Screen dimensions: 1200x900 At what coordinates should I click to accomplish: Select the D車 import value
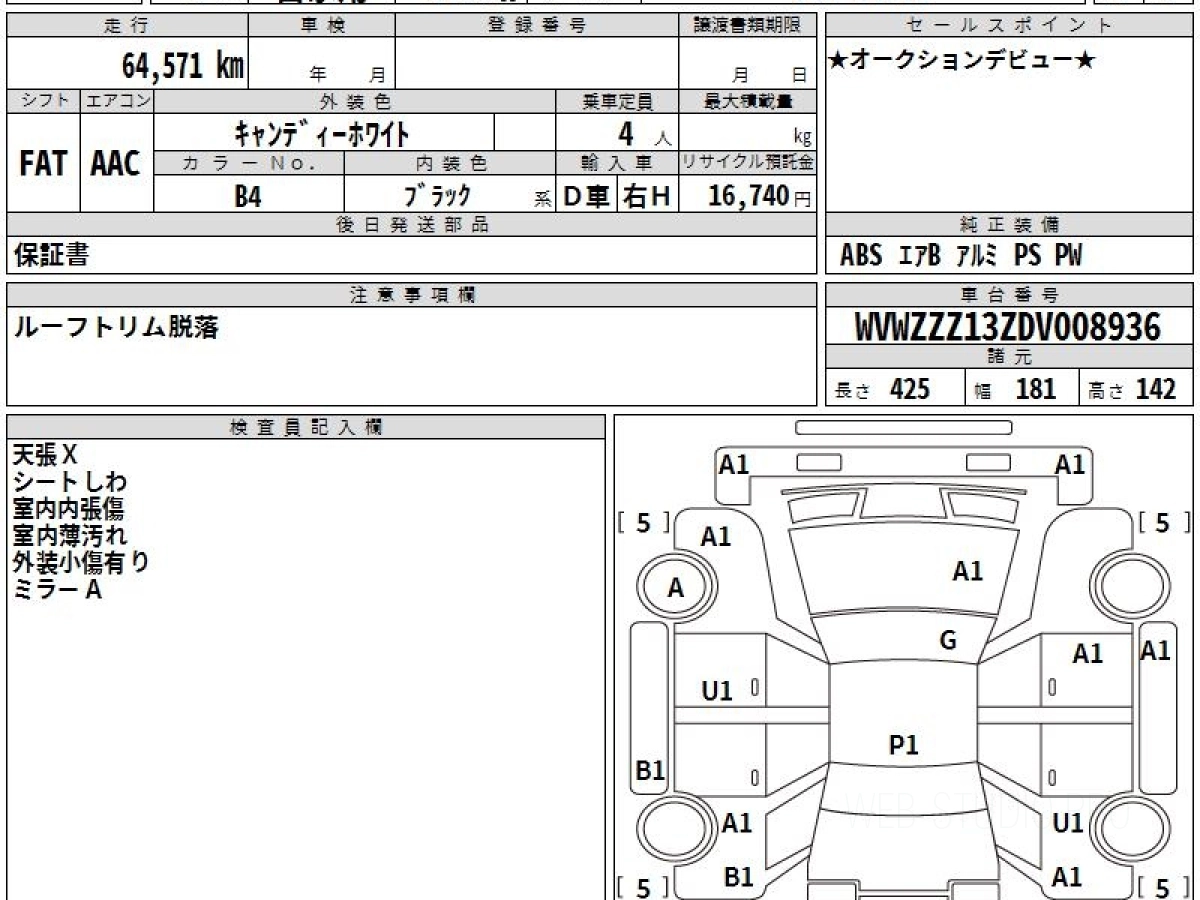tap(587, 196)
